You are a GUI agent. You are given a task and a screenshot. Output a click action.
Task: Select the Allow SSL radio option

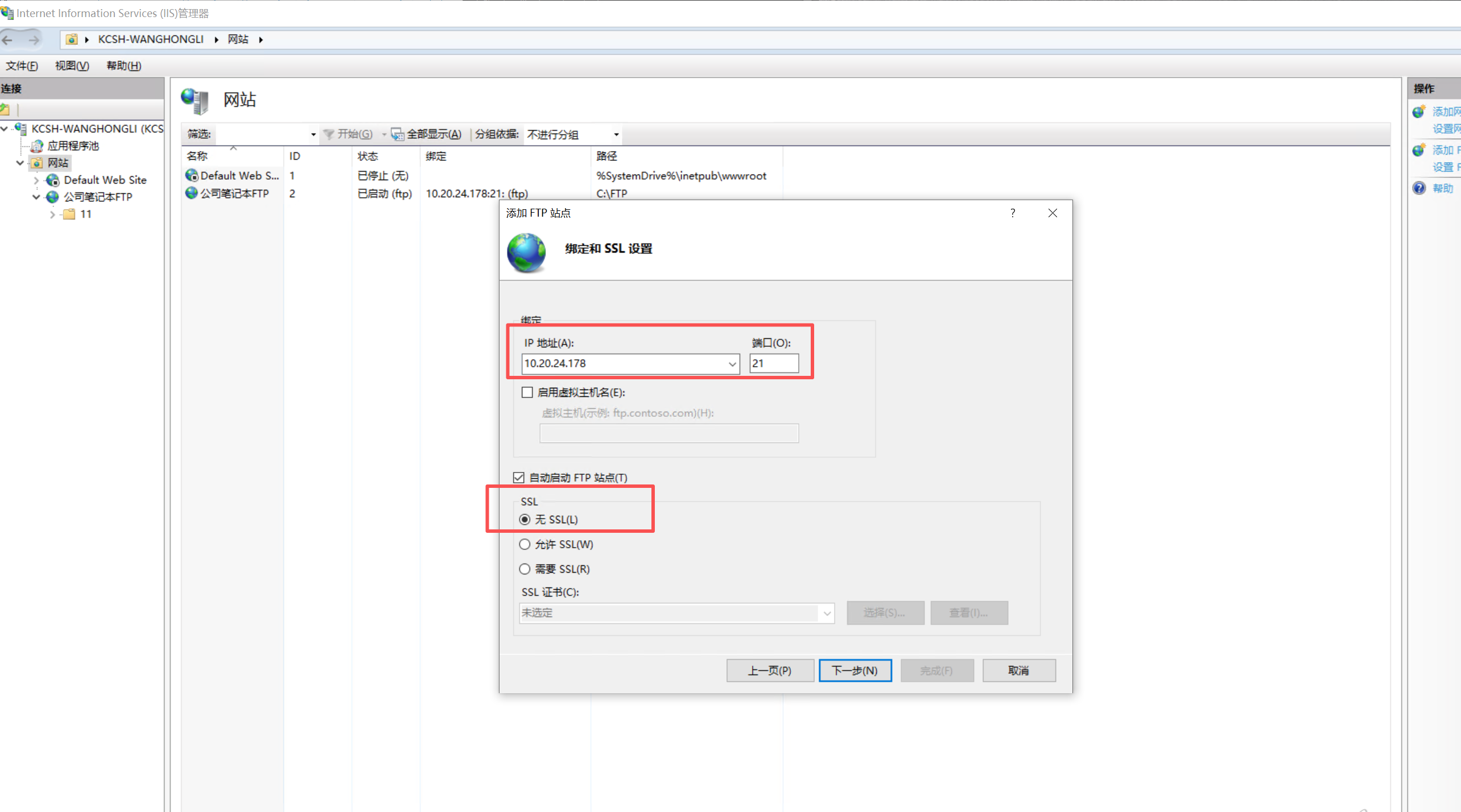pyautogui.click(x=525, y=544)
